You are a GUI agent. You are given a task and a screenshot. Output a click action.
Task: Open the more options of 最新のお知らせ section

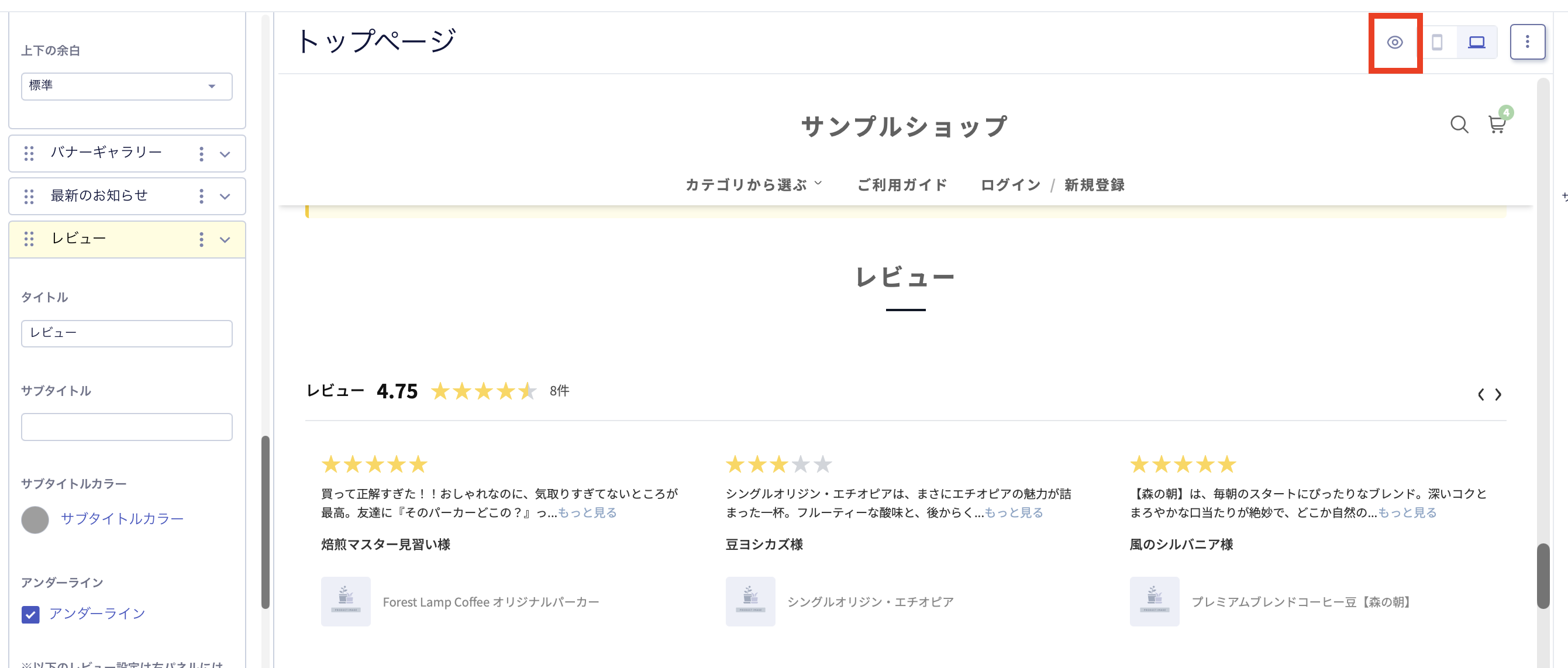click(x=201, y=196)
